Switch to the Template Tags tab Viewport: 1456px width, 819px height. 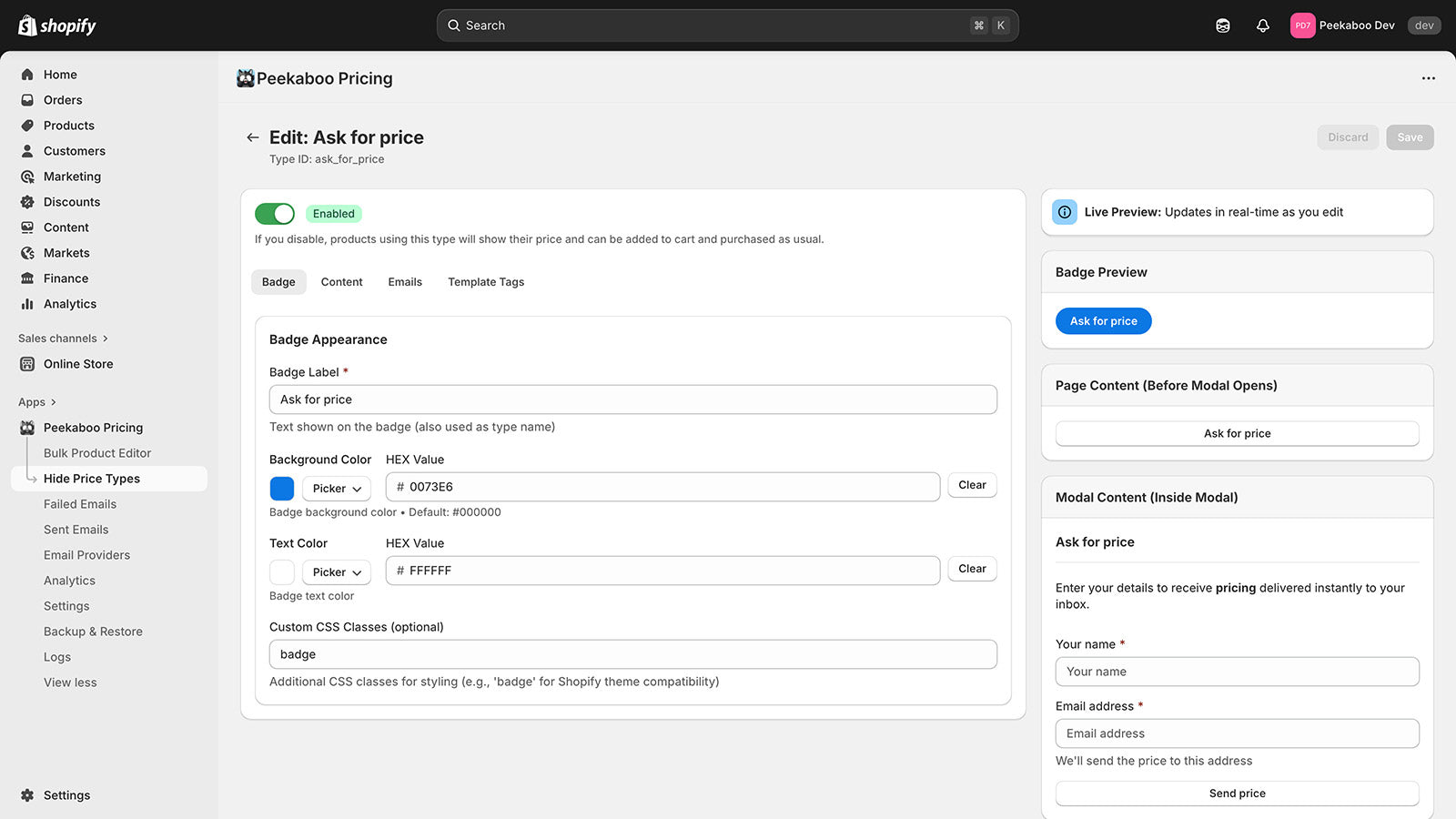coord(486,281)
